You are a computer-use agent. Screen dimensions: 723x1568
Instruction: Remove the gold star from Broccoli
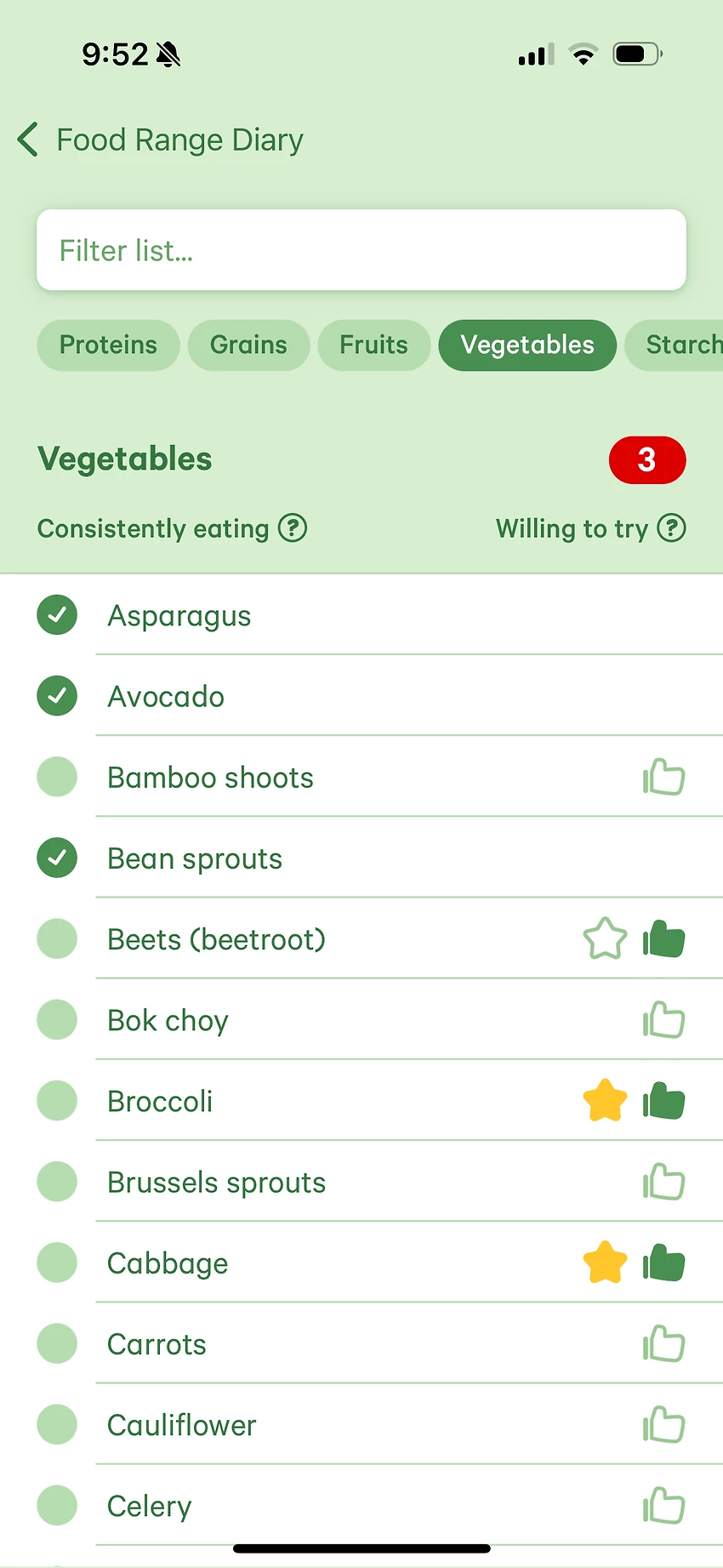point(605,1101)
